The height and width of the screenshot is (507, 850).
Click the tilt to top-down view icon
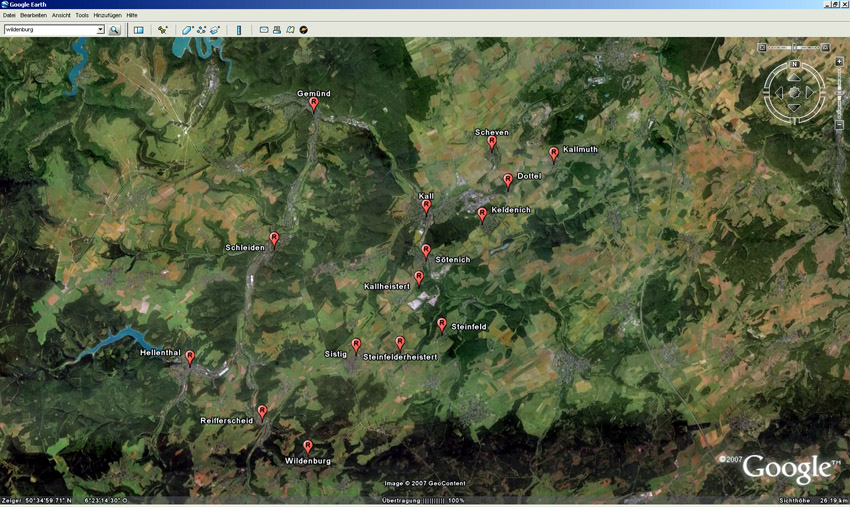coord(762,48)
